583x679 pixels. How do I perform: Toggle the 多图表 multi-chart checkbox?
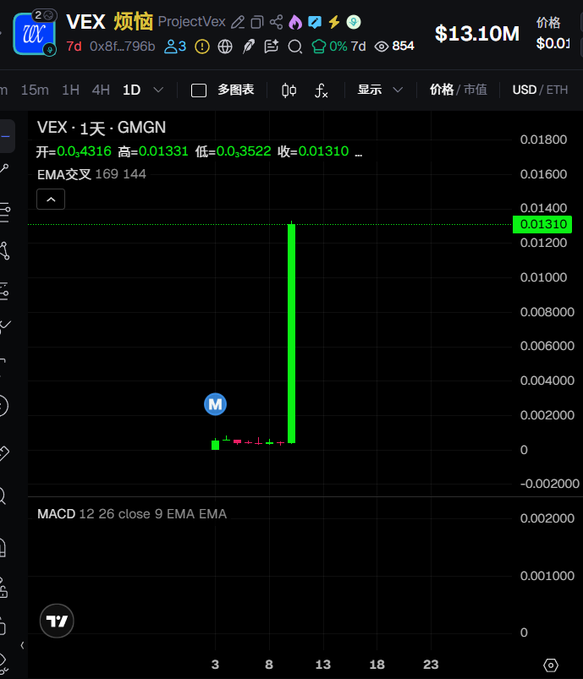(199, 91)
